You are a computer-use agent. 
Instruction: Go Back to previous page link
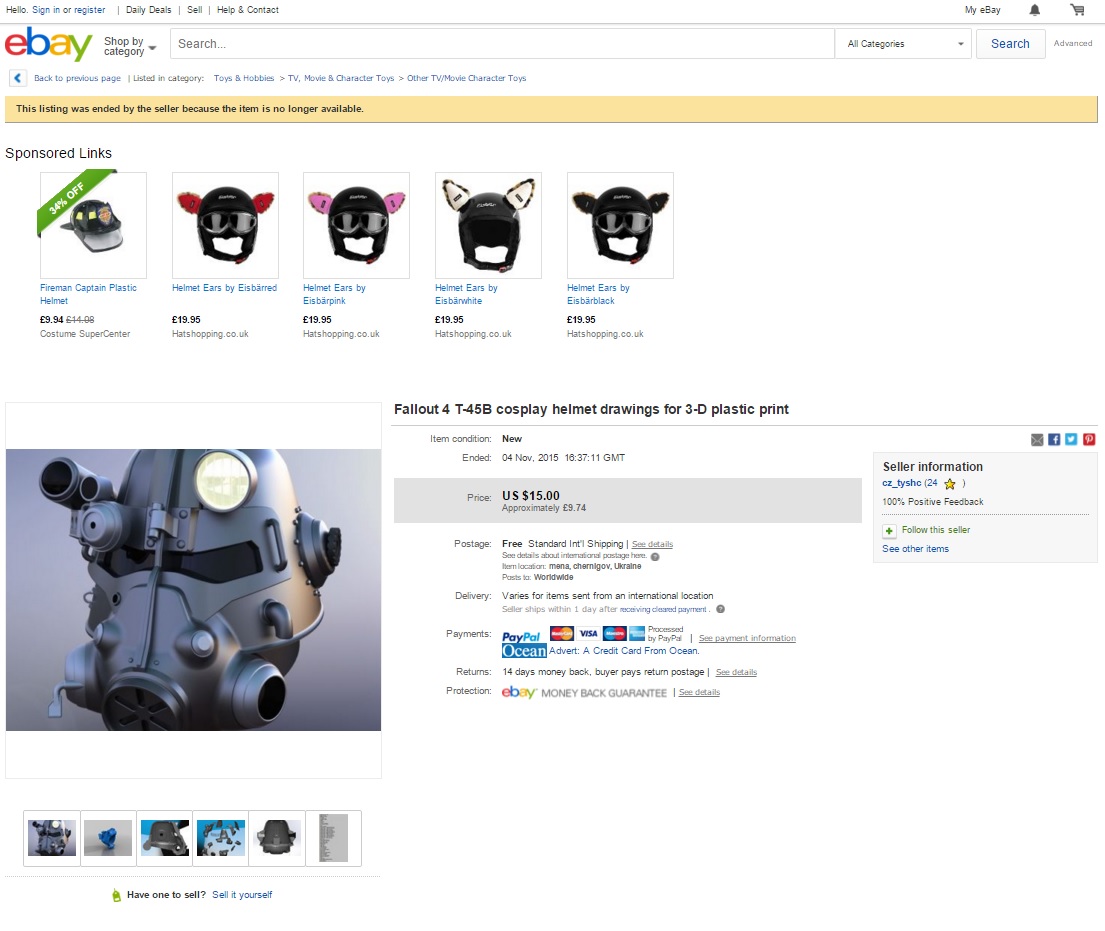tap(78, 78)
